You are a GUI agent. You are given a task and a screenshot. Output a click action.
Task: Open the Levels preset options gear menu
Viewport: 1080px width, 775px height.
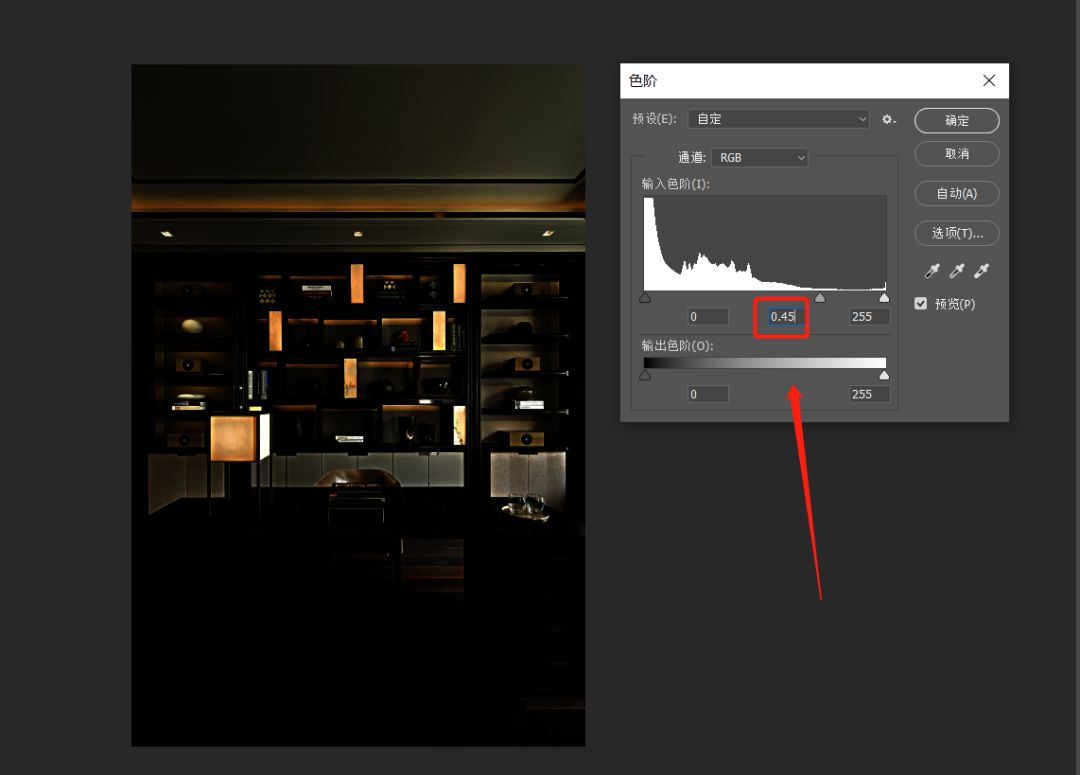click(x=889, y=119)
